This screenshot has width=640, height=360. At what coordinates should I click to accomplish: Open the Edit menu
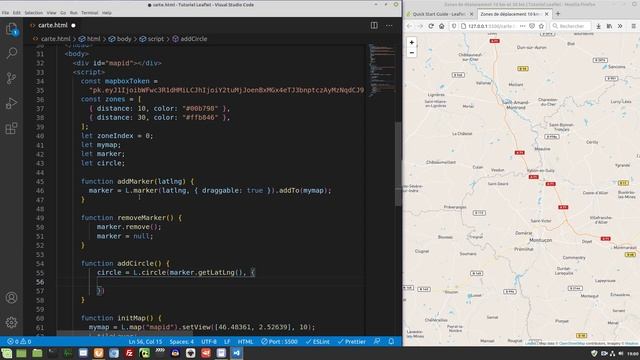tap(16, 13)
